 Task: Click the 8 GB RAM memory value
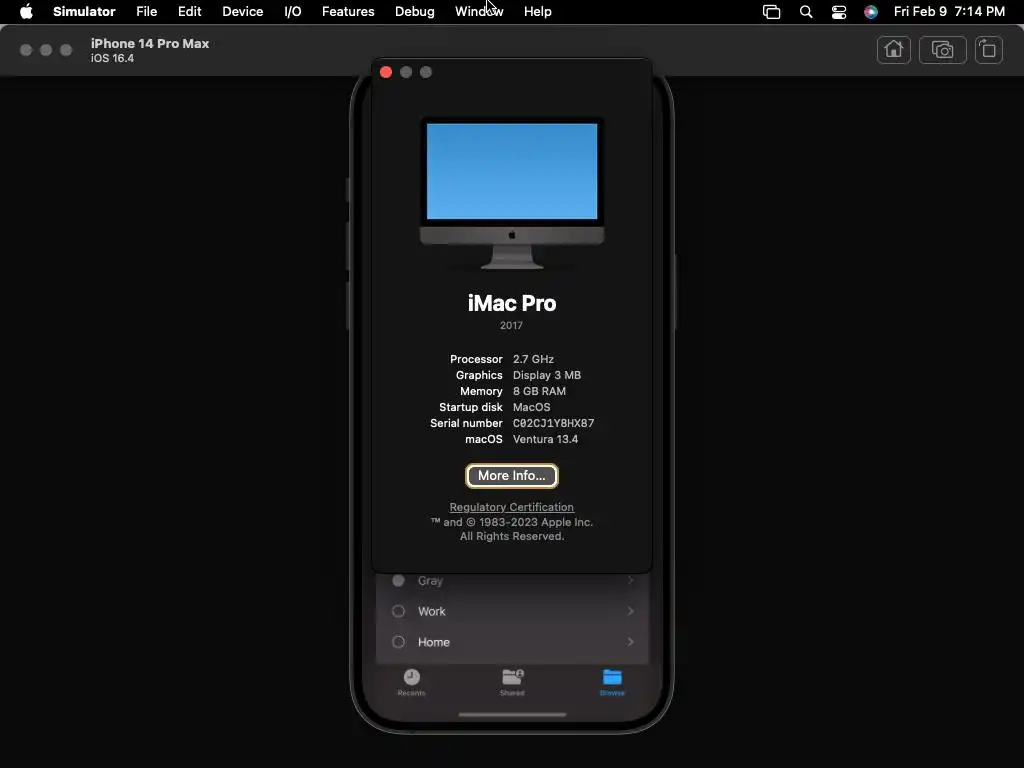(x=539, y=391)
